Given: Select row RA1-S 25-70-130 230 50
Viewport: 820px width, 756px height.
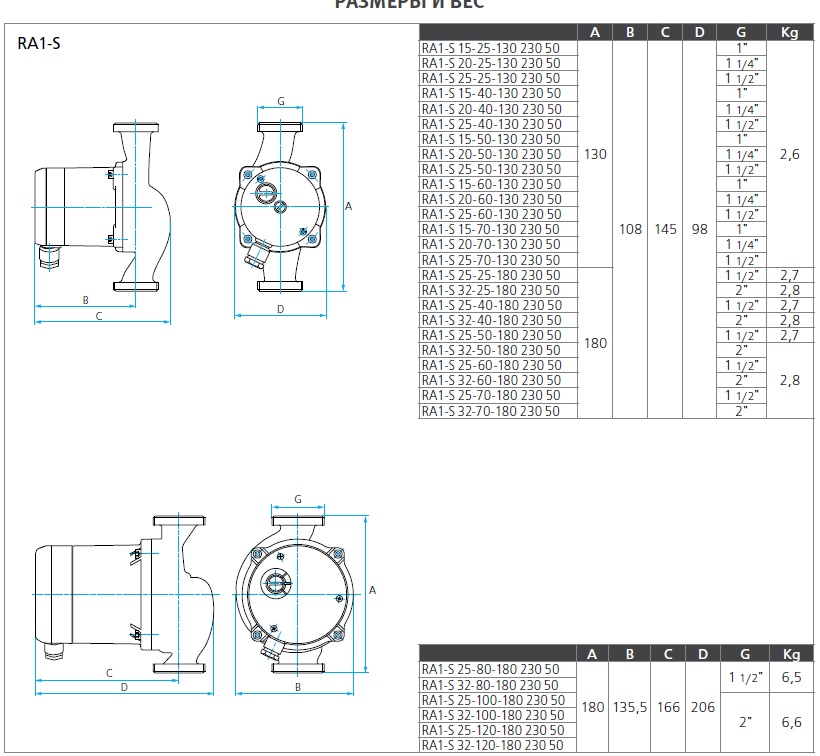Looking at the screenshot, I should tap(498, 260).
